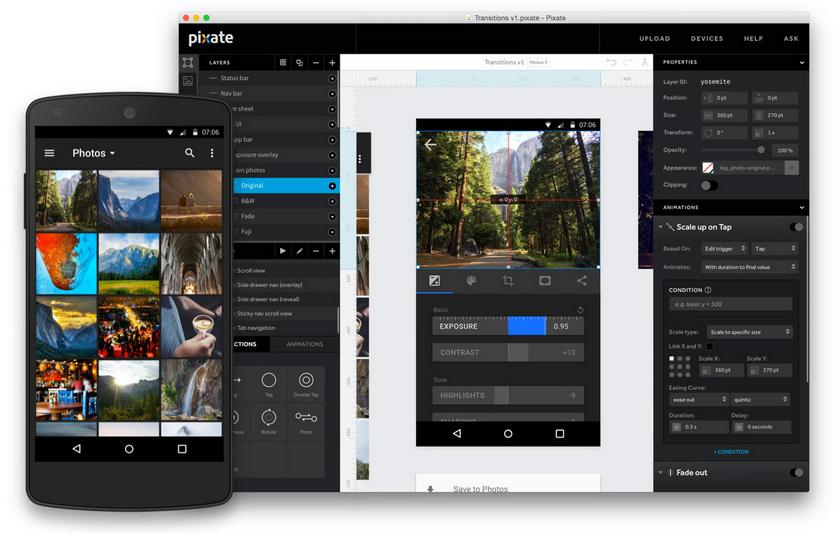Image resolution: width=834 pixels, height=536 pixels.
Task: Open the Scale to specific size dropdown
Action: [749, 332]
